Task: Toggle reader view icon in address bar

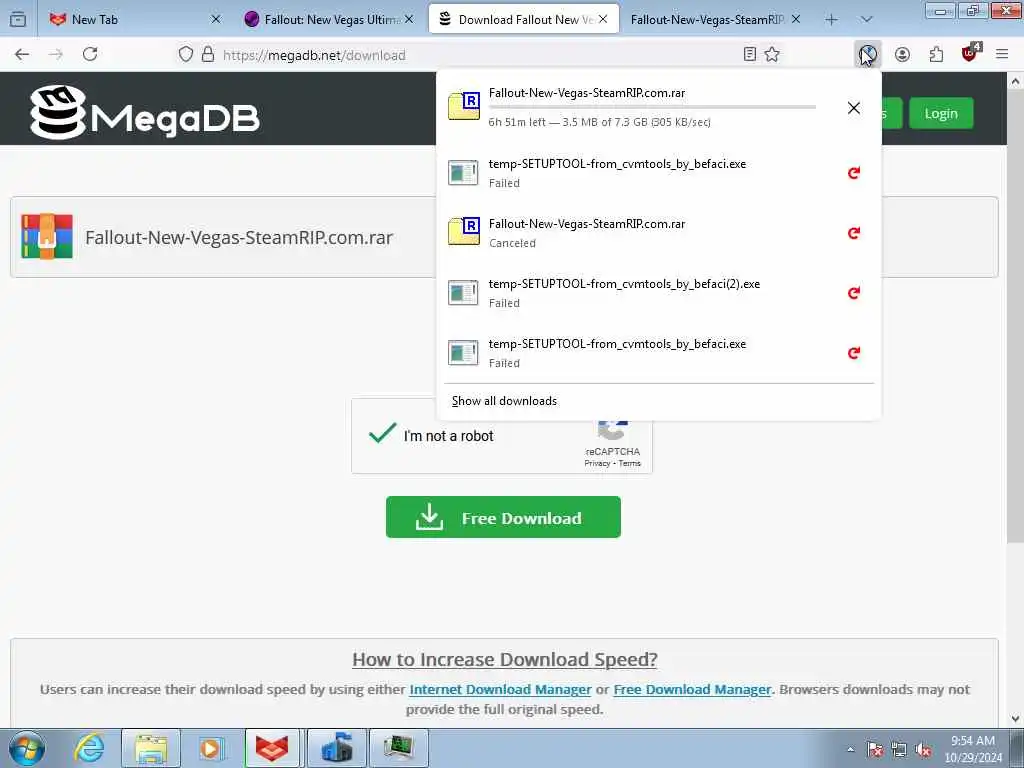Action: click(x=750, y=54)
